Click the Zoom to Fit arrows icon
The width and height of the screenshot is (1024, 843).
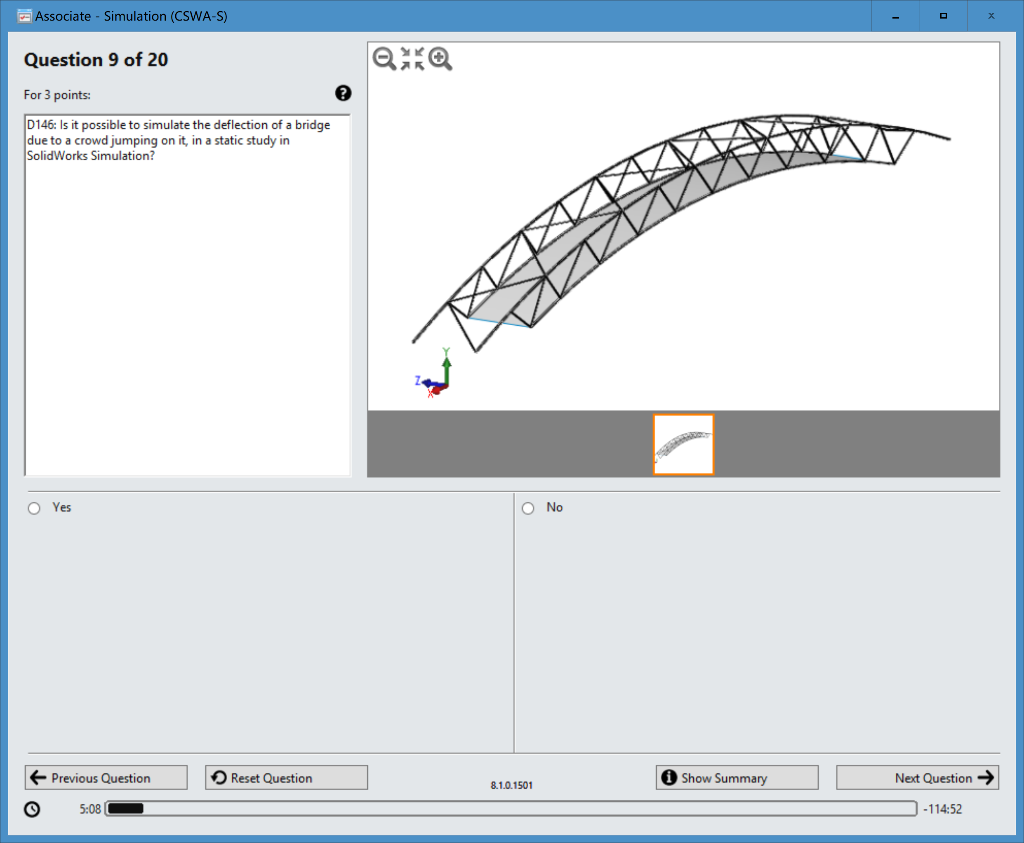click(x=412, y=59)
